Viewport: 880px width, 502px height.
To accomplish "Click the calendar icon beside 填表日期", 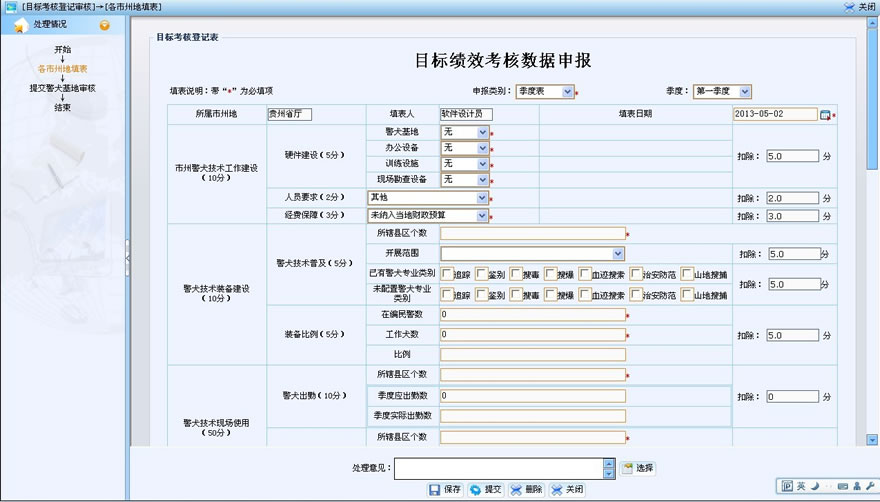I will pyautogui.click(x=825, y=115).
